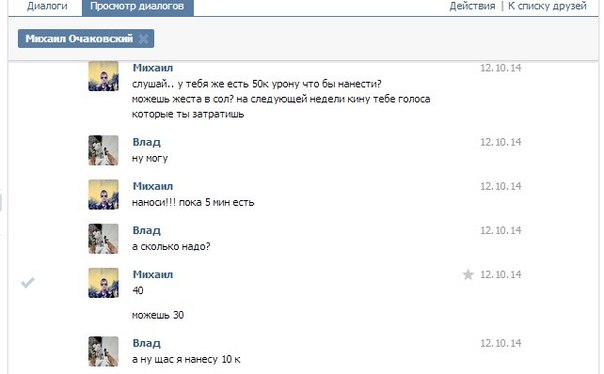The image size is (604, 374).
Task: Click Михаил name above 'наноси!!! пока 5 мин есть'
Action: click(x=153, y=186)
